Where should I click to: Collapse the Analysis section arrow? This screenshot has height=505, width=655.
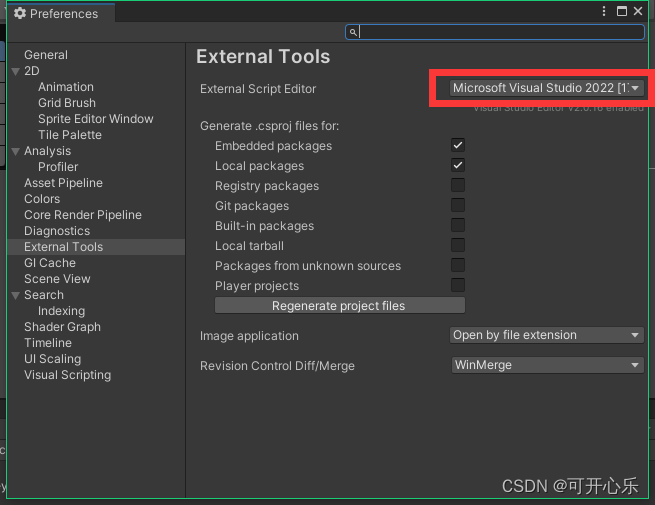(x=15, y=152)
